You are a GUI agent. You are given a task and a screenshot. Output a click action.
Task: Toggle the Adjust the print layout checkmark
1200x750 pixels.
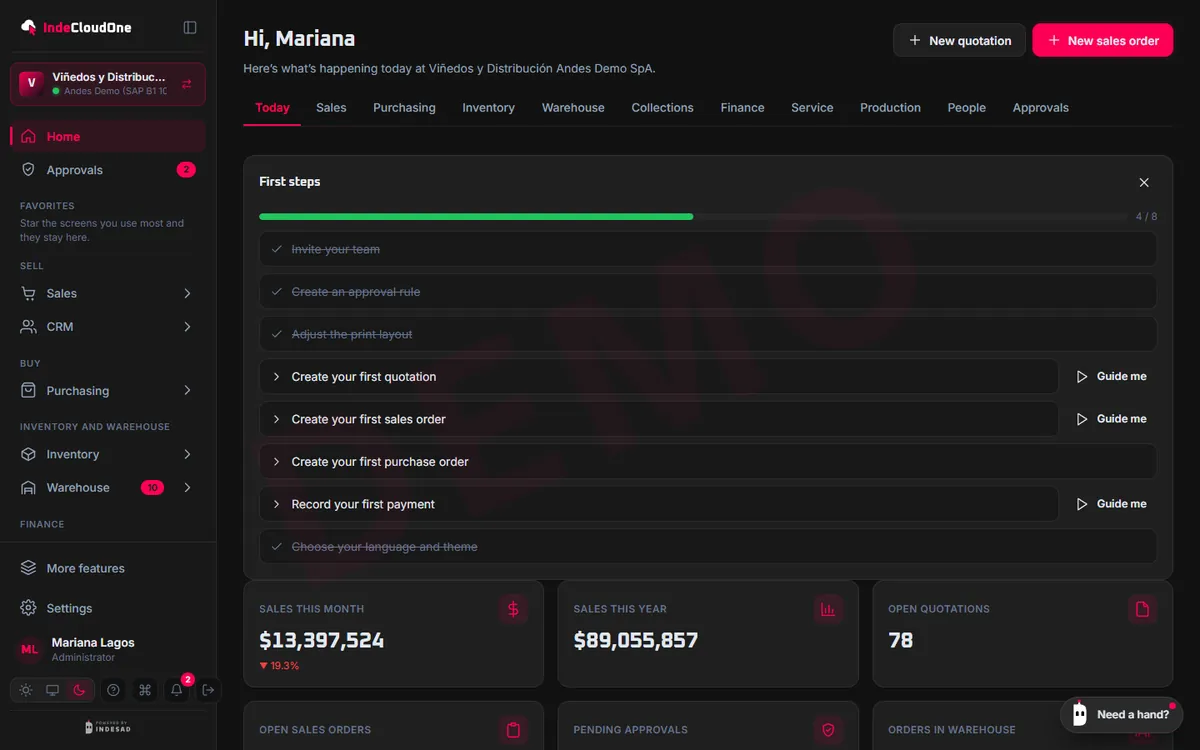point(277,334)
